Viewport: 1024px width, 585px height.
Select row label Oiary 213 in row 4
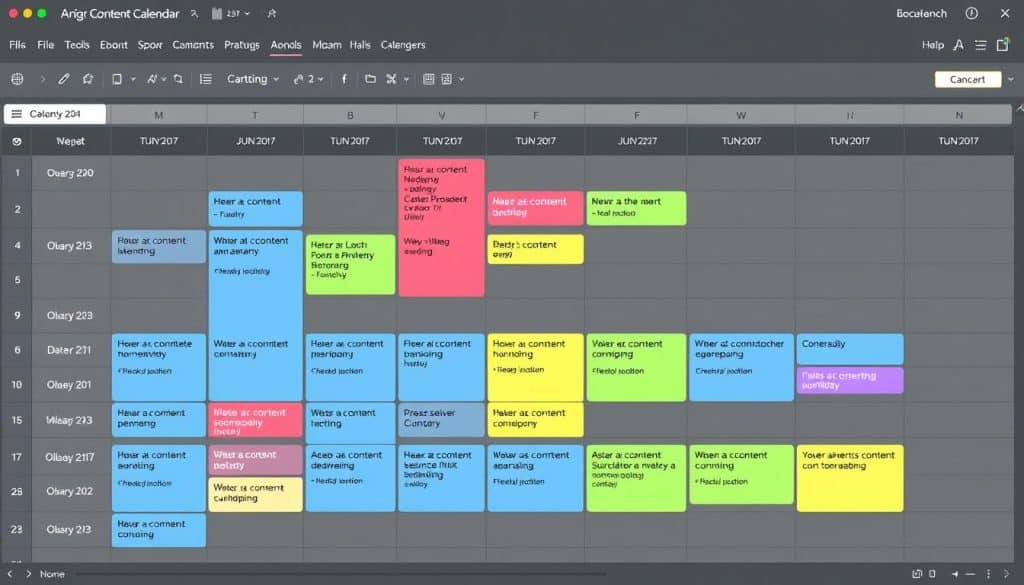(69, 245)
